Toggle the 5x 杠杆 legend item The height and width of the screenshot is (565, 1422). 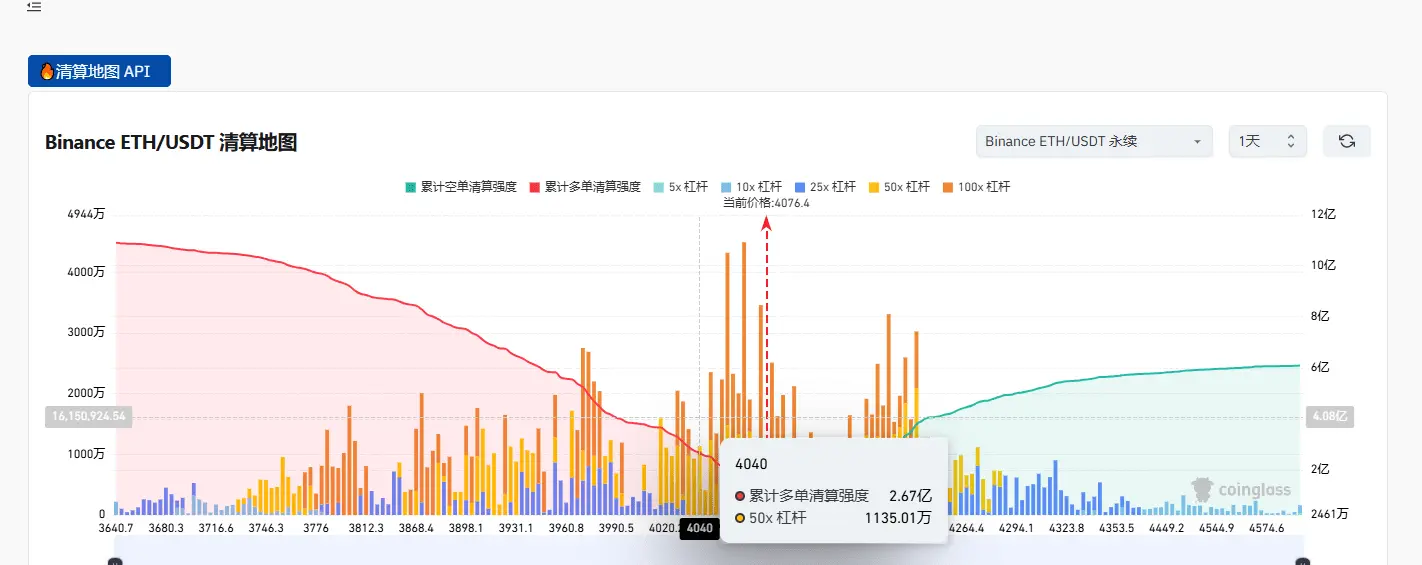tap(680, 187)
